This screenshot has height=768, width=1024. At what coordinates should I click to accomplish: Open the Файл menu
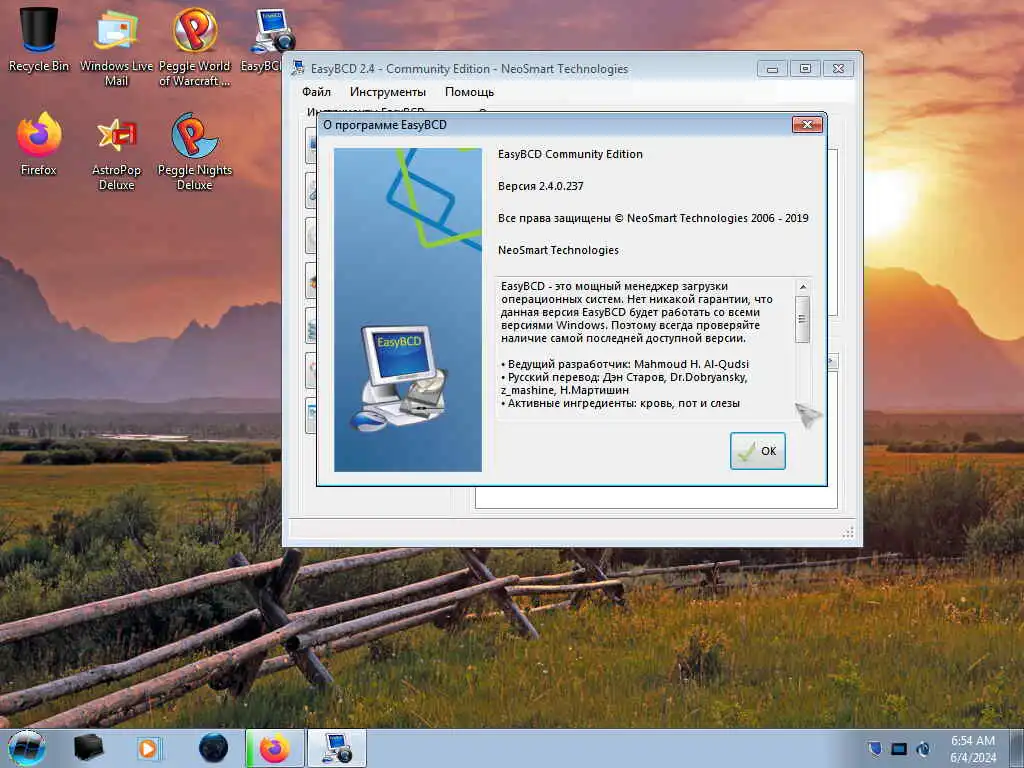[x=316, y=92]
